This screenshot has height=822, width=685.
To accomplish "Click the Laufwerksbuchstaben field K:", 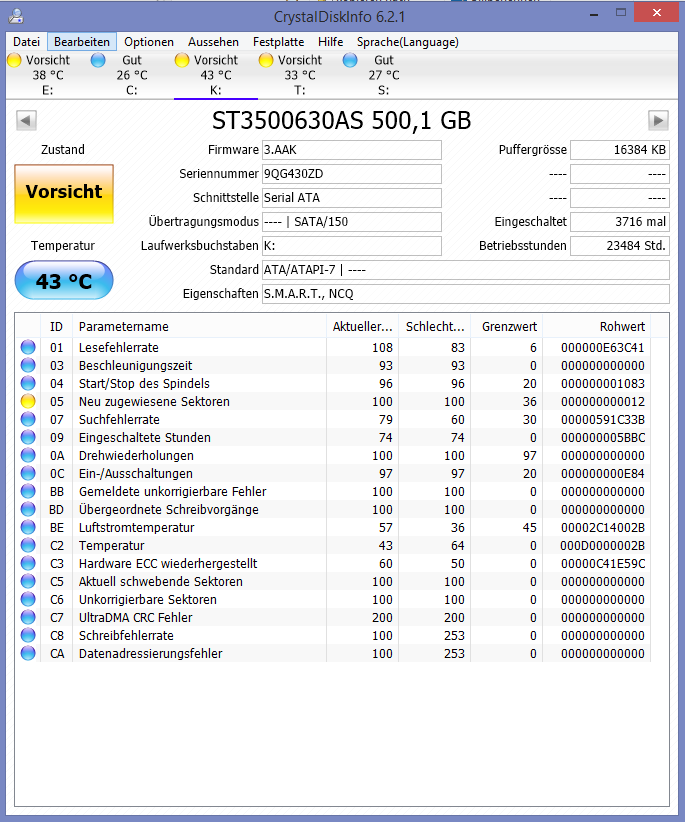I will (x=352, y=246).
